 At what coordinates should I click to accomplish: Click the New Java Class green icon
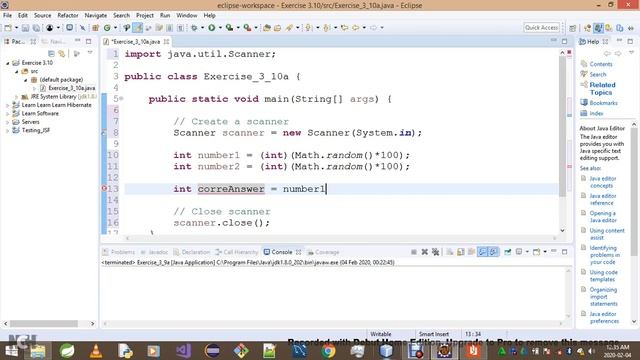107,28
